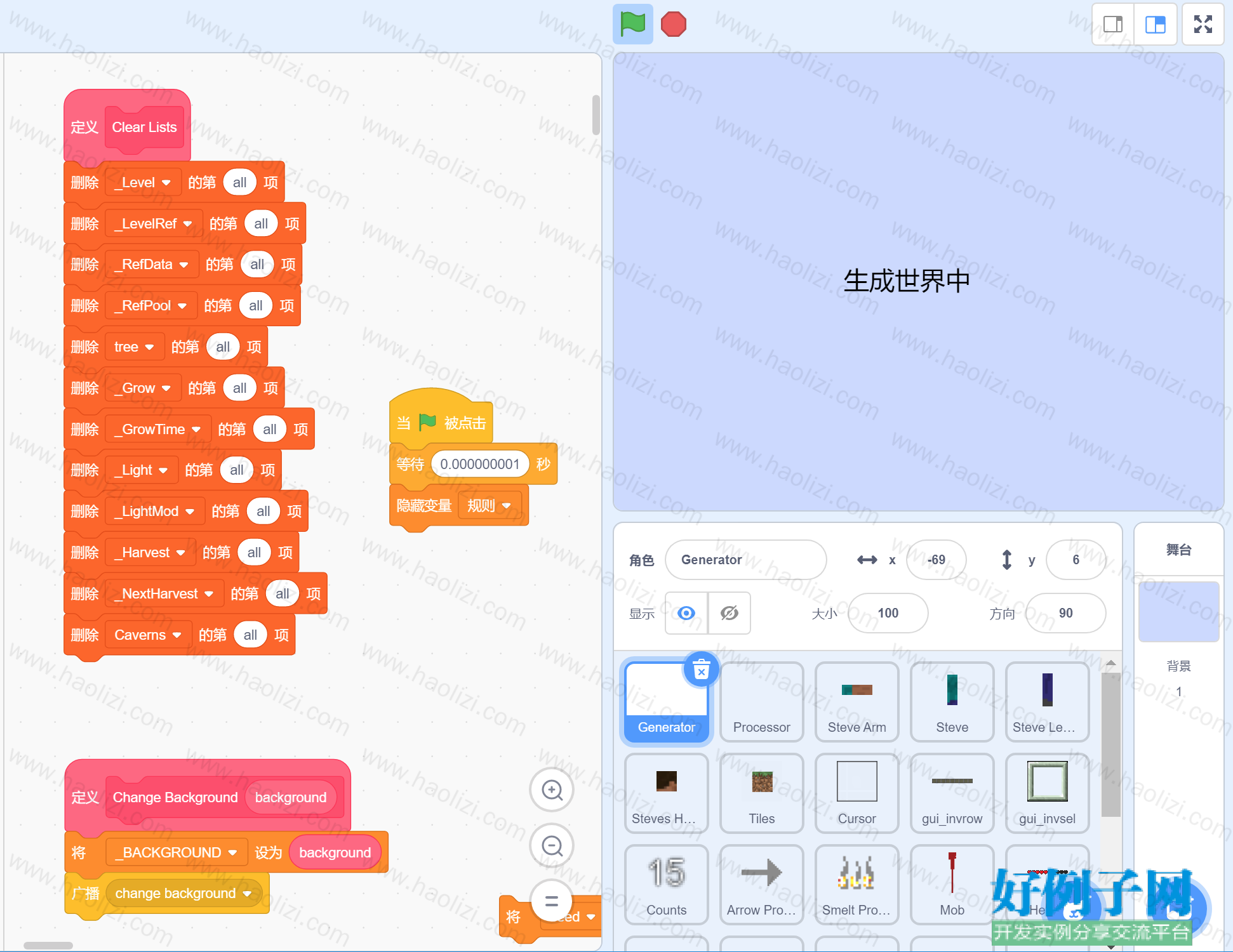
Task: Zoom in the code workspace
Action: point(552,790)
